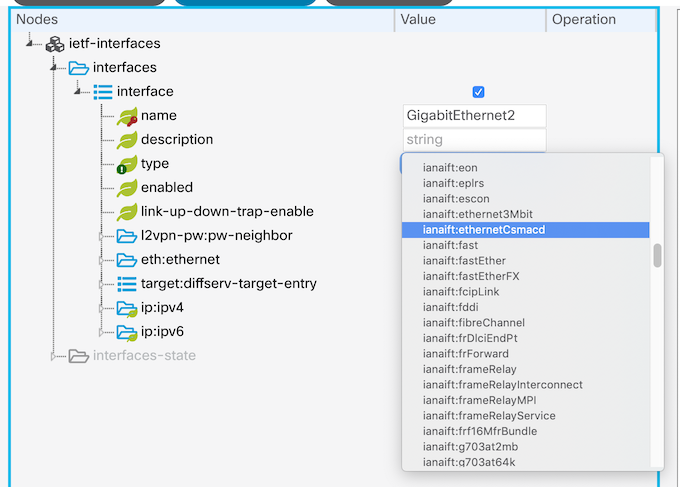Select the link-up-down-trap-enable row label
680x487 pixels.
coord(227,212)
